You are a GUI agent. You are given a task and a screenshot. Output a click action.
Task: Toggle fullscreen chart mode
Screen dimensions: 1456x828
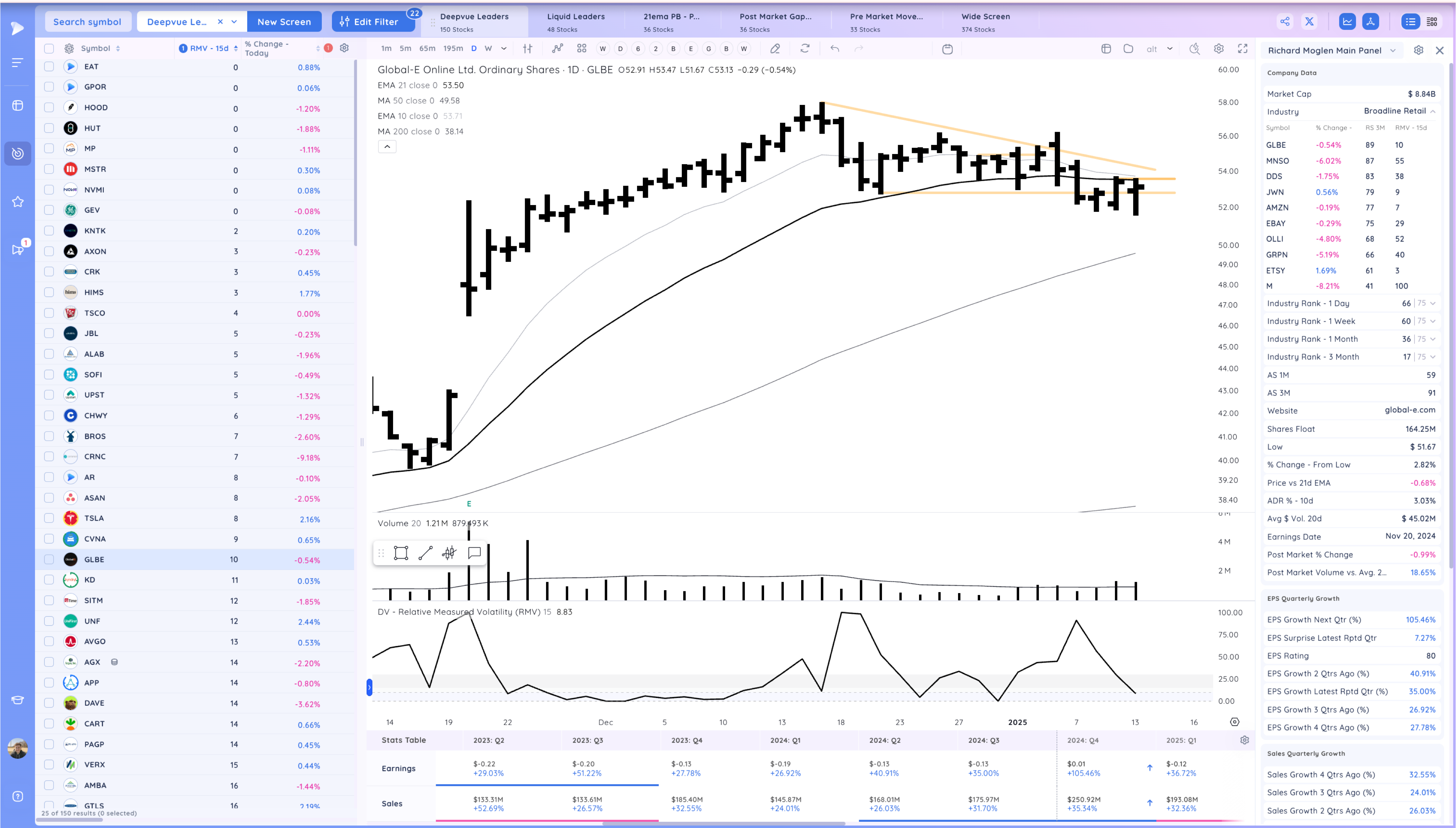coord(1243,49)
